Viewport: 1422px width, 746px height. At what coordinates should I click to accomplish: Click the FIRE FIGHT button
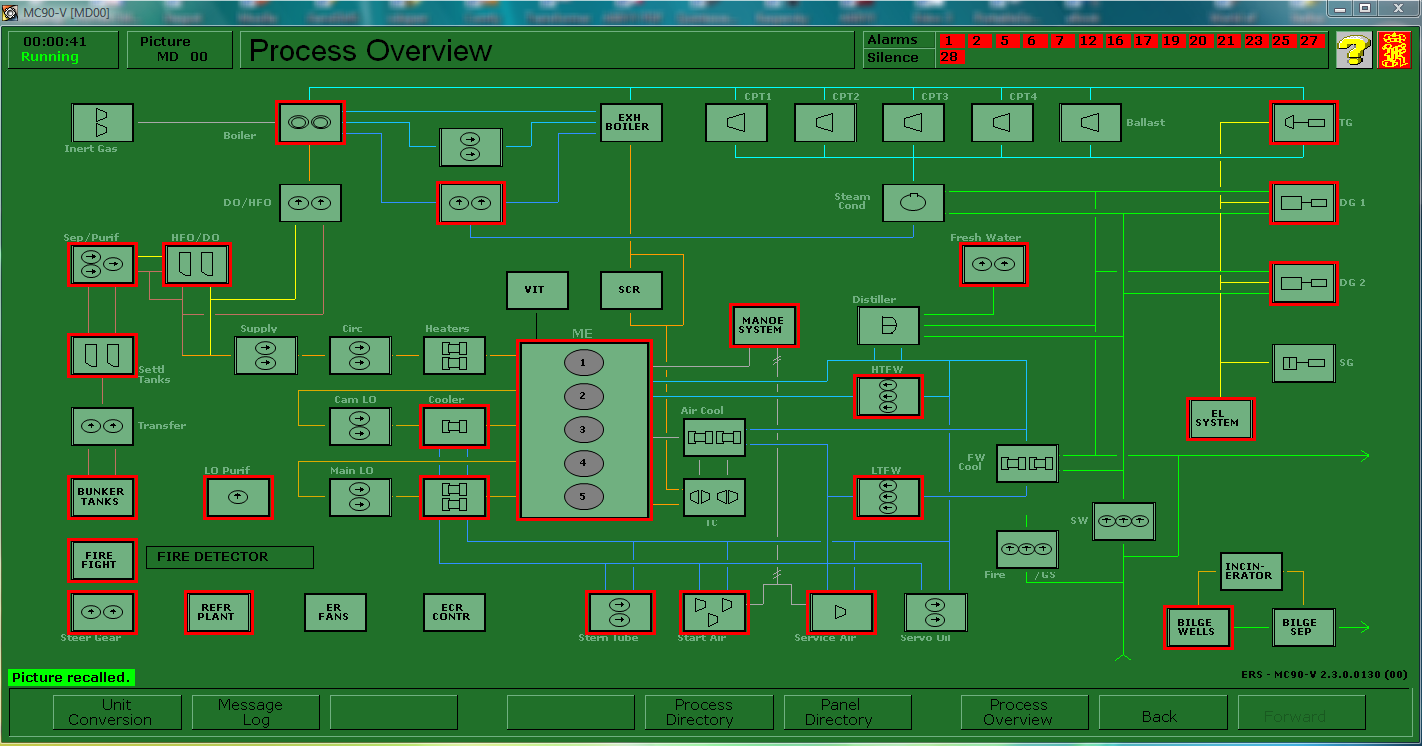tap(102, 560)
